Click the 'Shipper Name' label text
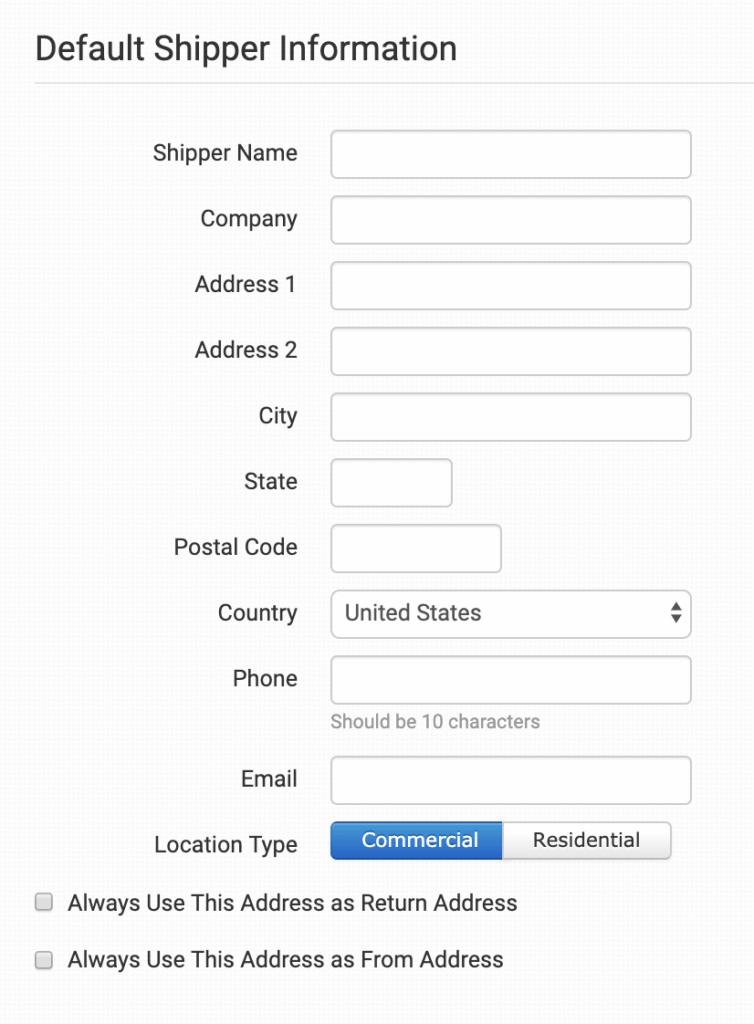The width and height of the screenshot is (754, 1024). click(225, 153)
